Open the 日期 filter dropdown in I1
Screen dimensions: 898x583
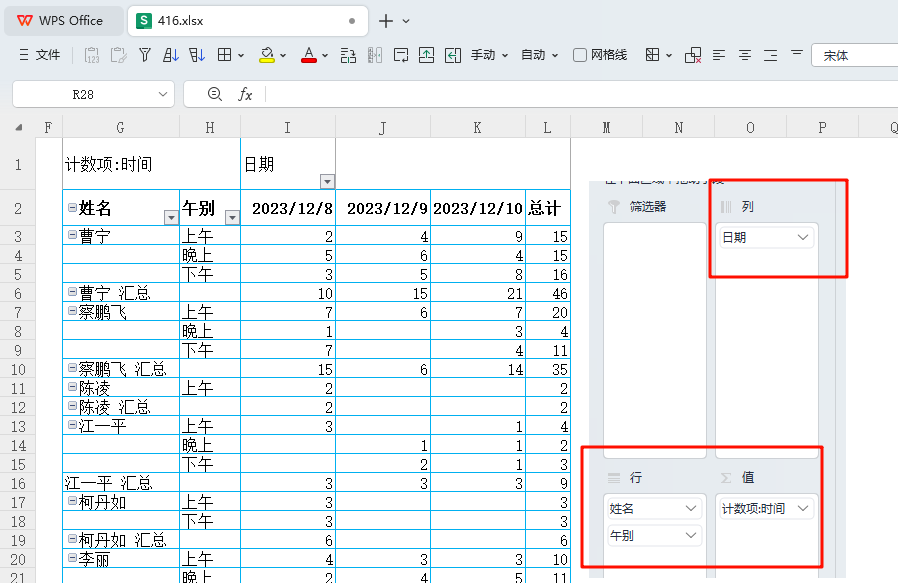click(x=327, y=182)
